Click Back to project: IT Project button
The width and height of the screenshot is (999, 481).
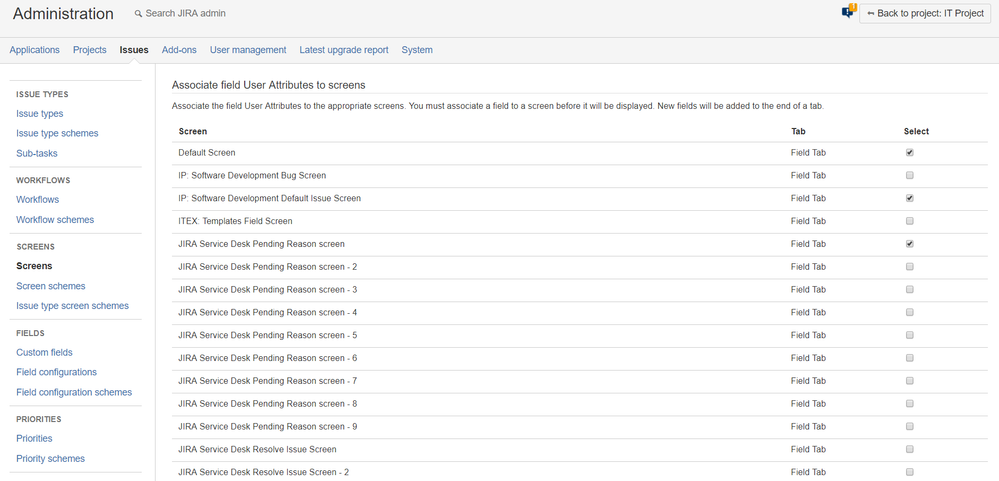point(925,13)
